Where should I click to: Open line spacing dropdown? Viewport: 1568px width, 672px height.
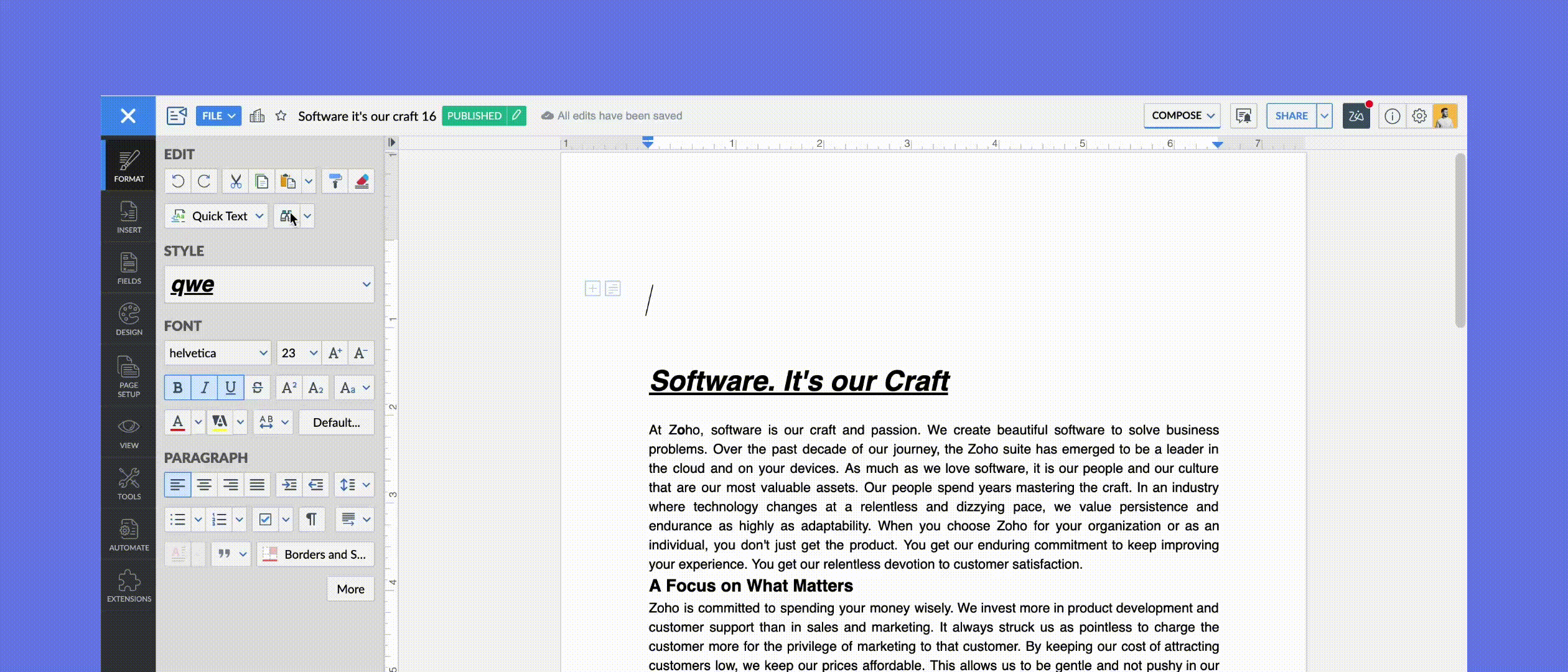pos(355,485)
